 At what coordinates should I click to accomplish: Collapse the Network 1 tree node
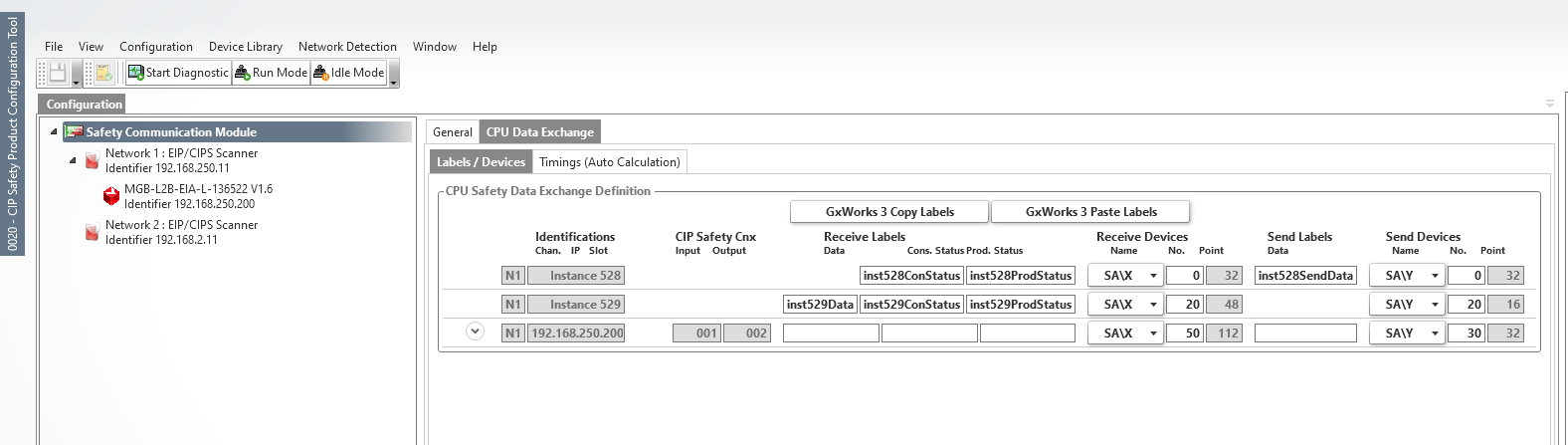click(x=73, y=160)
